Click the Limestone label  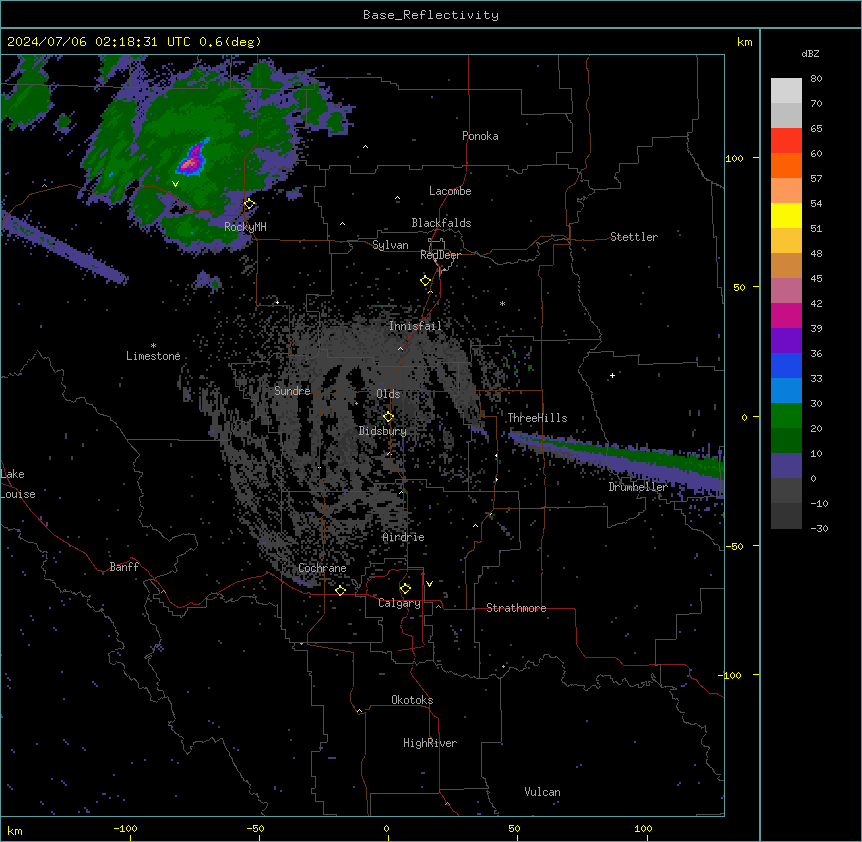(153, 356)
